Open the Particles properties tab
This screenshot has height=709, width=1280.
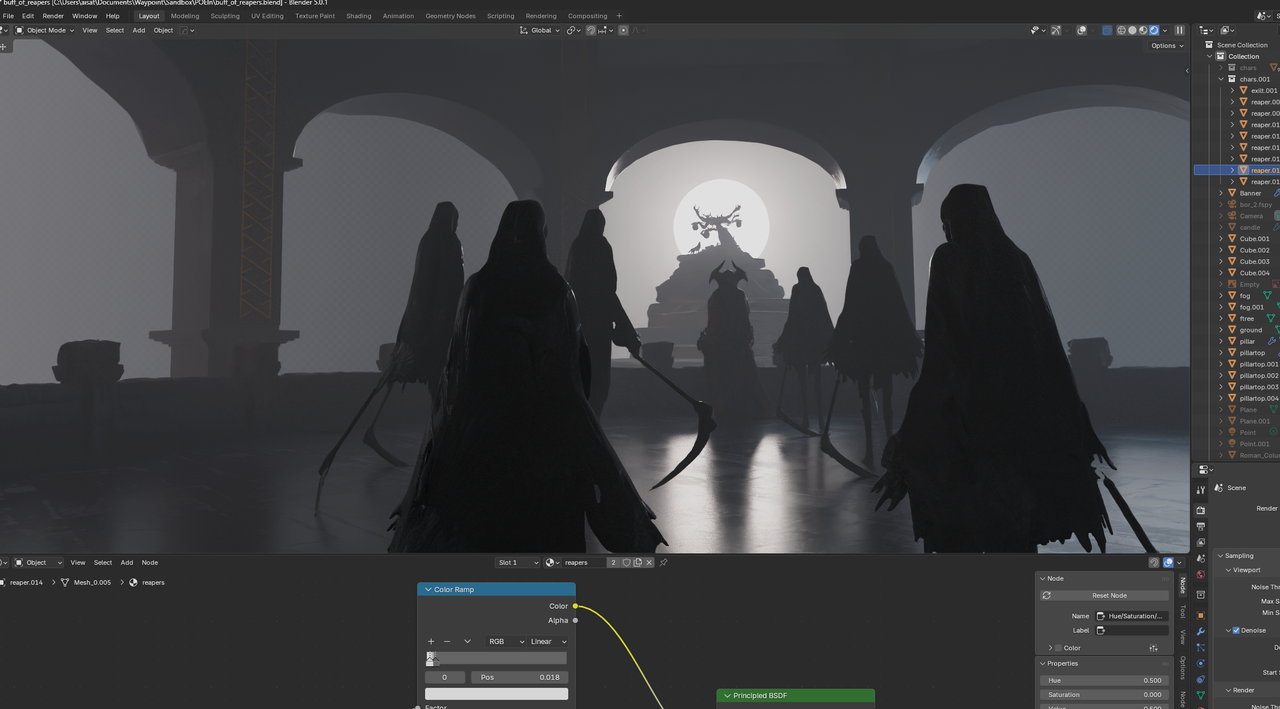pos(1201,647)
